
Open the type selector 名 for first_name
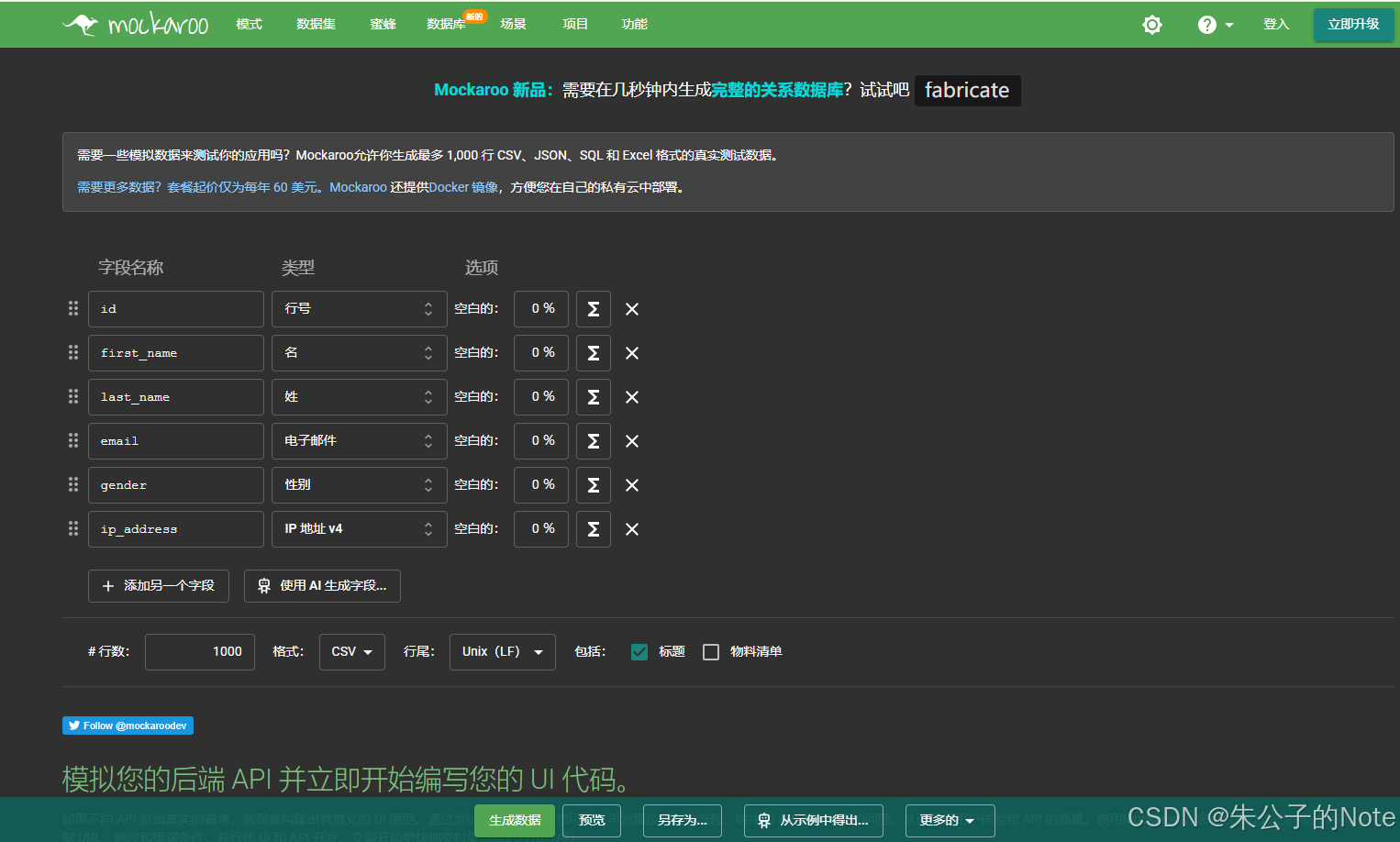360,353
